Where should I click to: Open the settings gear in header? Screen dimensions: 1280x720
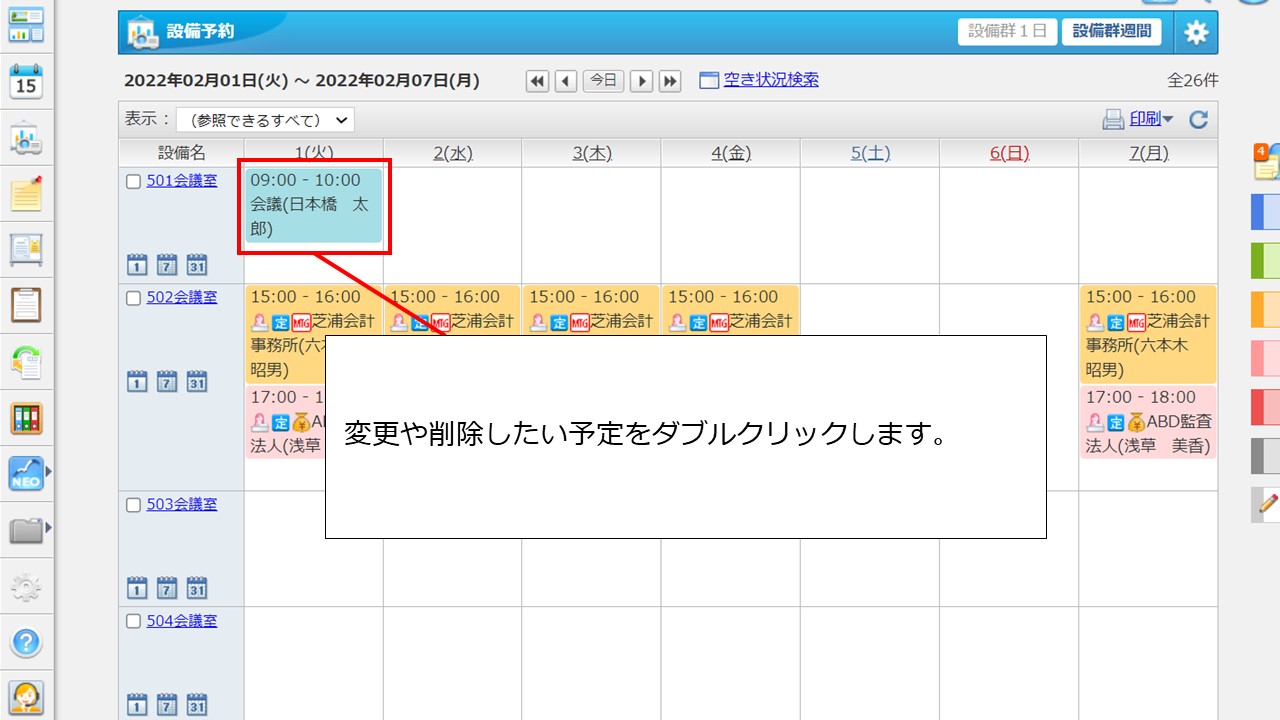(x=1195, y=32)
